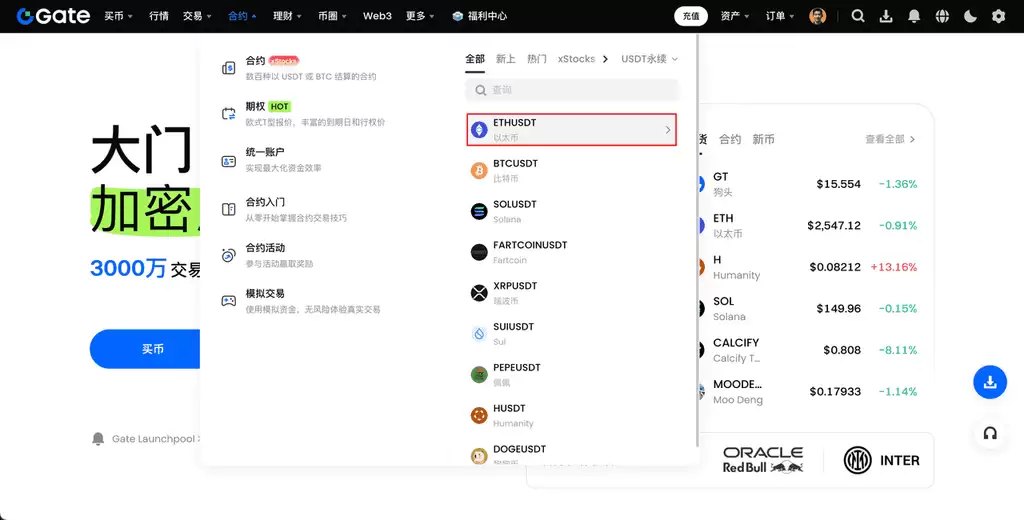Click the search magnifier icon in header

[x=858, y=16]
